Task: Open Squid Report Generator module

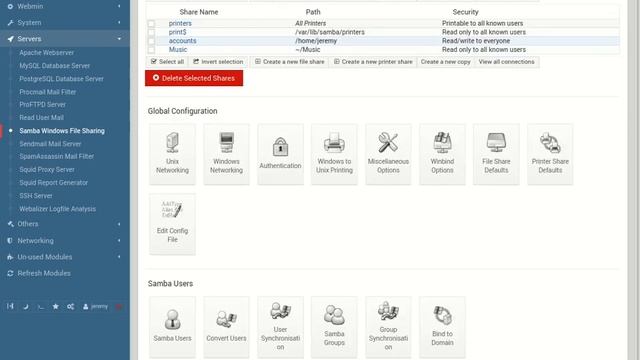Action: pos(53,182)
